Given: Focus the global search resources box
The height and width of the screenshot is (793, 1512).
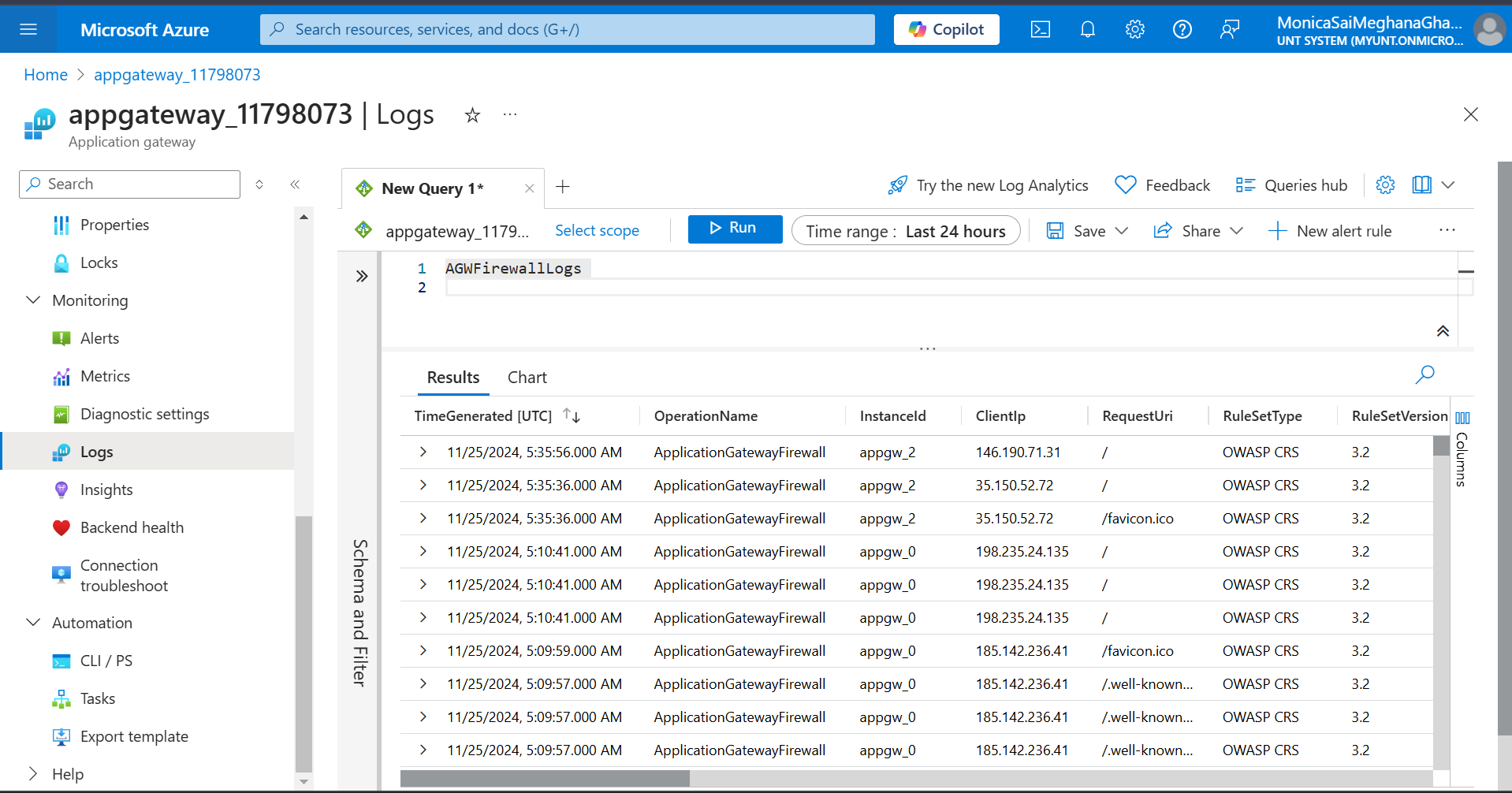Looking at the screenshot, I should (568, 29).
